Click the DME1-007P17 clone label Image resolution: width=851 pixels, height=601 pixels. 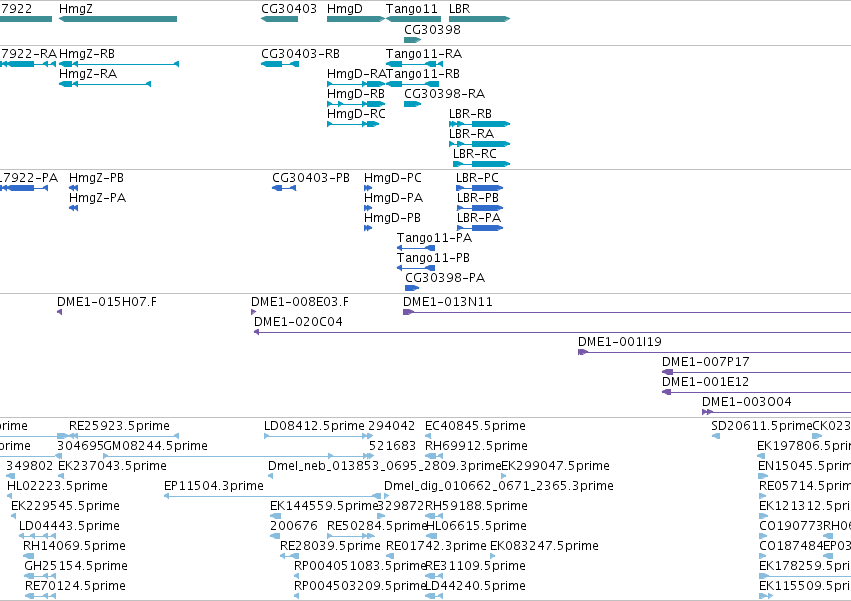click(x=705, y=363)
